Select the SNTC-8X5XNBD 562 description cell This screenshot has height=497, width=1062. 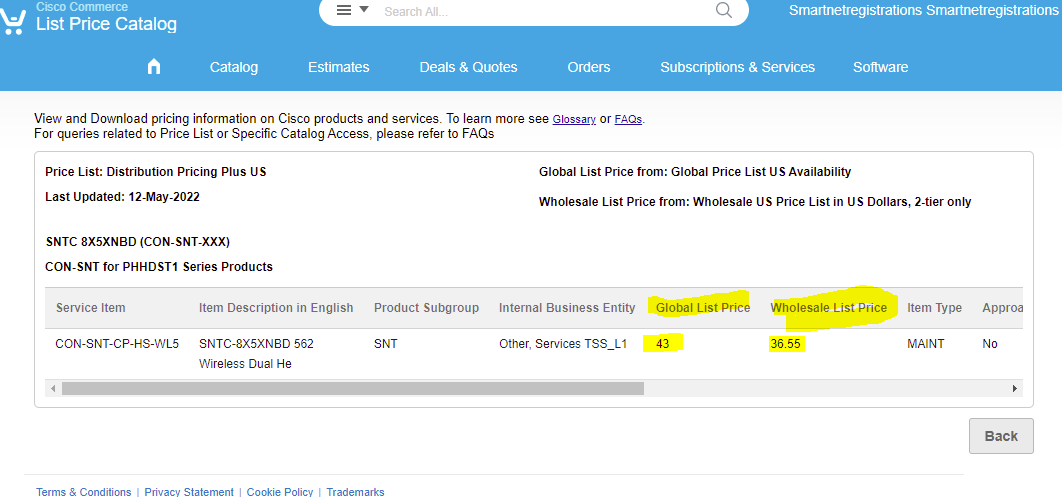coord(257,353)
